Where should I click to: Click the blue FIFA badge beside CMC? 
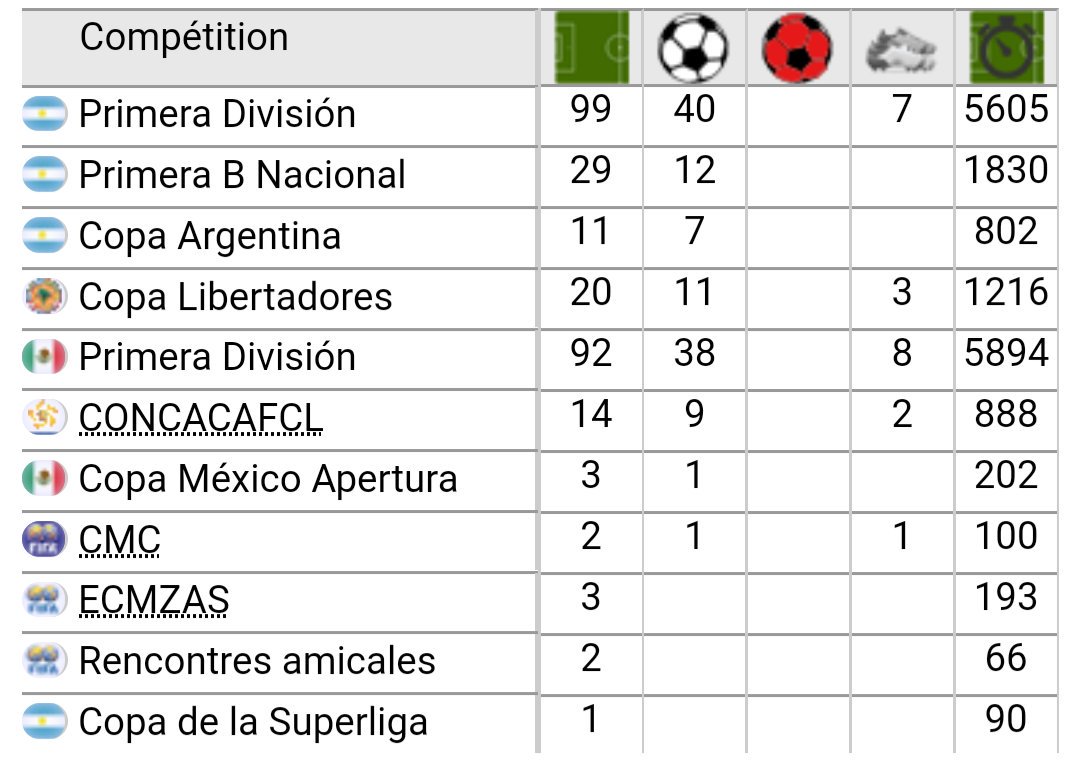45,539
